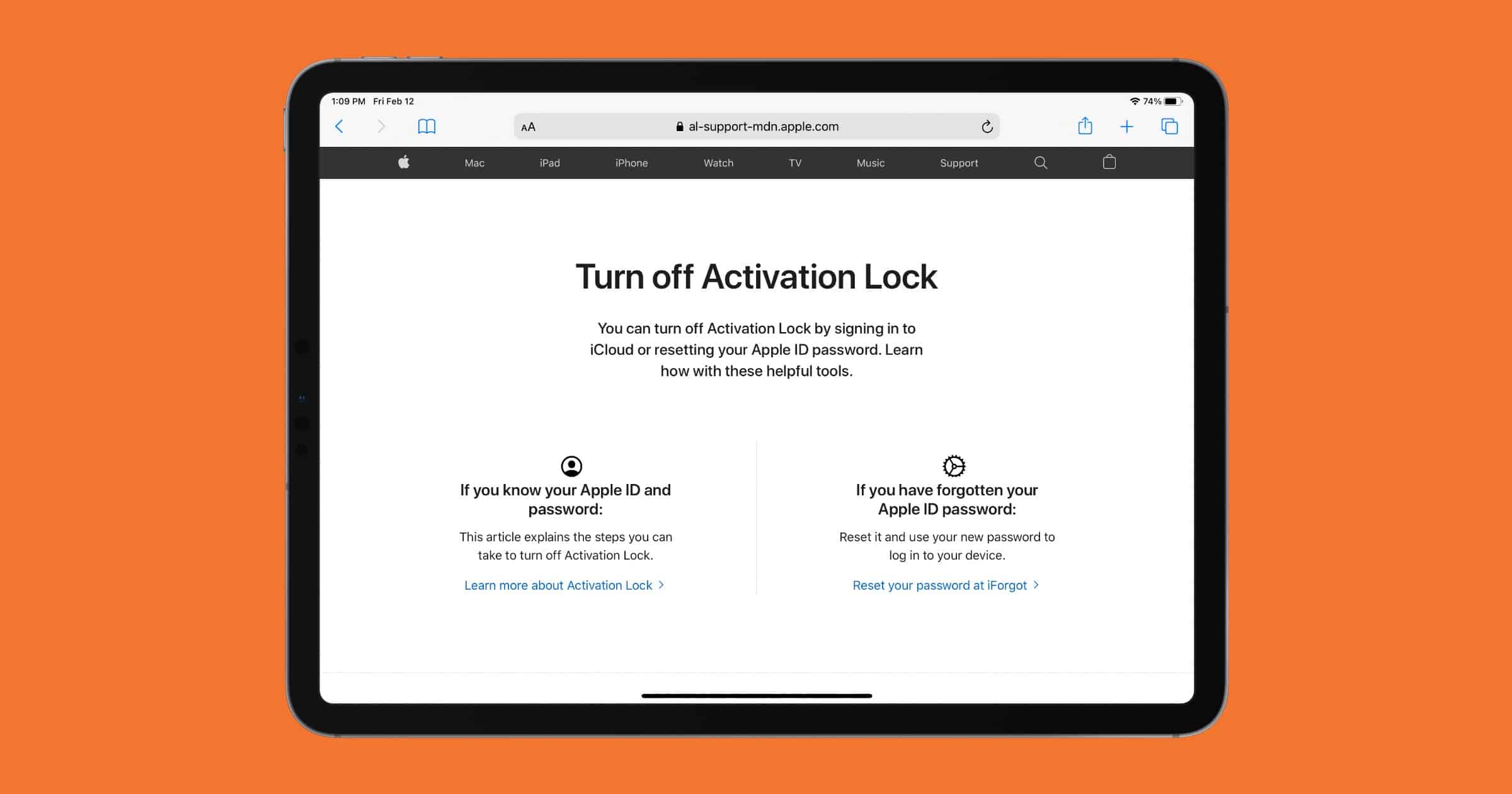1512x794 pixels.
Task: Click the Safari share icon
Action: pos(1083,125)
